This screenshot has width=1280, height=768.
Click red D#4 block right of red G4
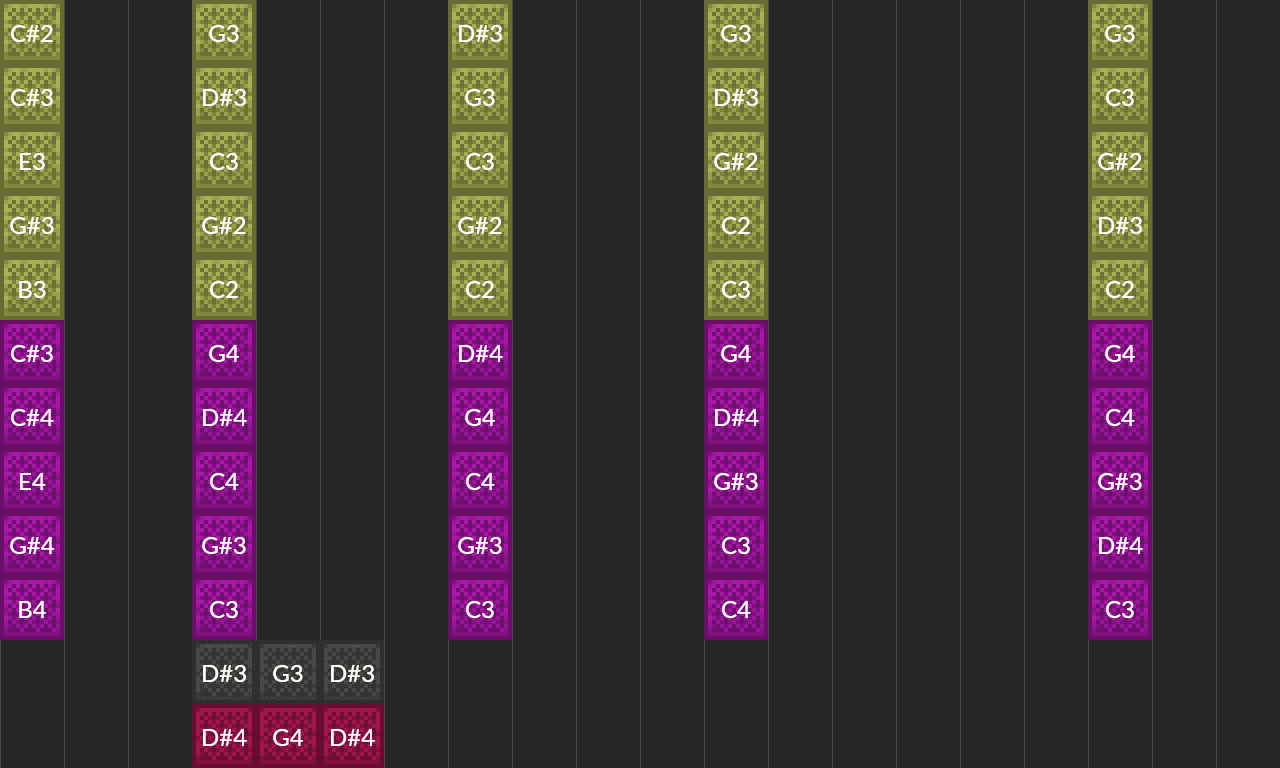[352, 737]
